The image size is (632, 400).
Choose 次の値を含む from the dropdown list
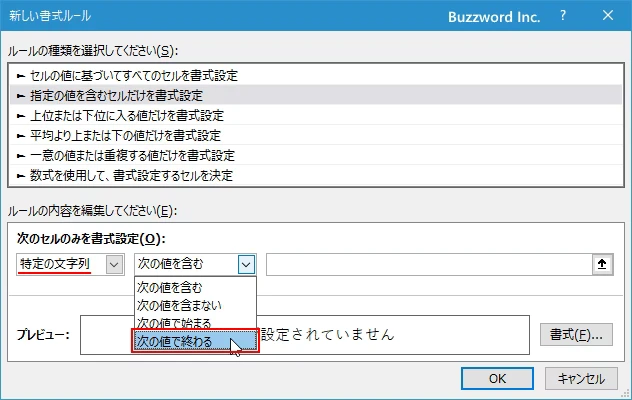click(x=195, y=288)
